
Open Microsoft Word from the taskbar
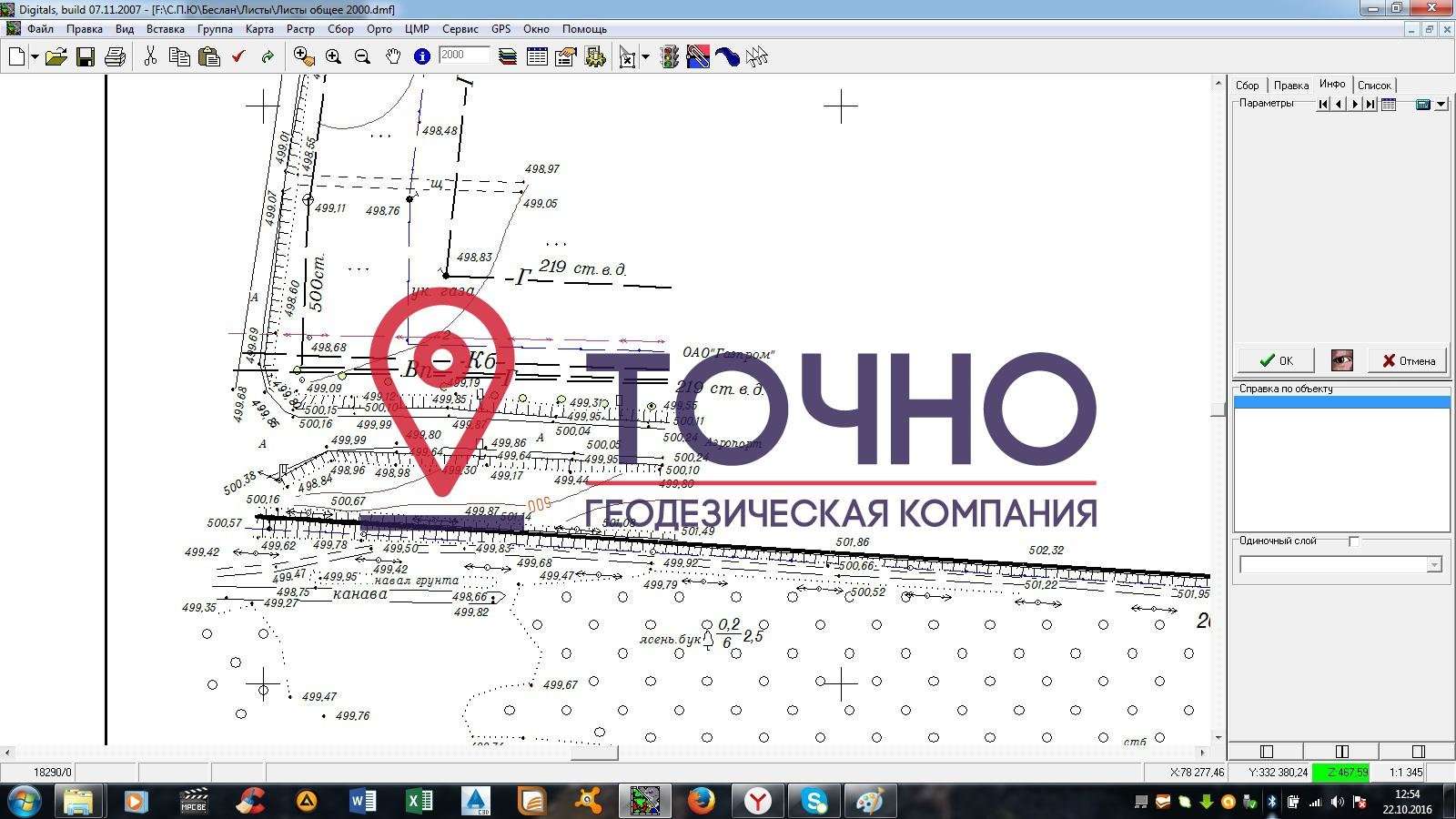click(x=362, y=801)
